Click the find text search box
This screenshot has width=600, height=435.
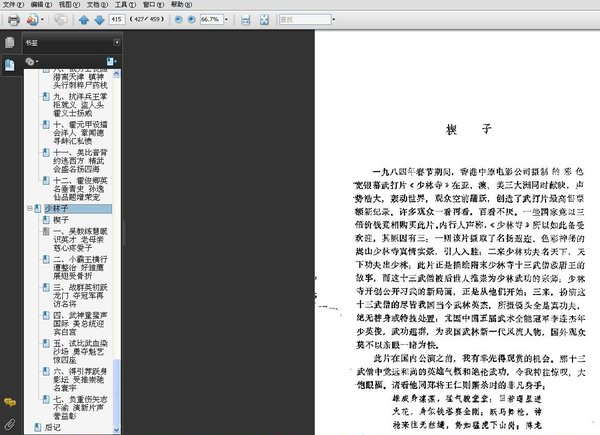pos(305,19)
